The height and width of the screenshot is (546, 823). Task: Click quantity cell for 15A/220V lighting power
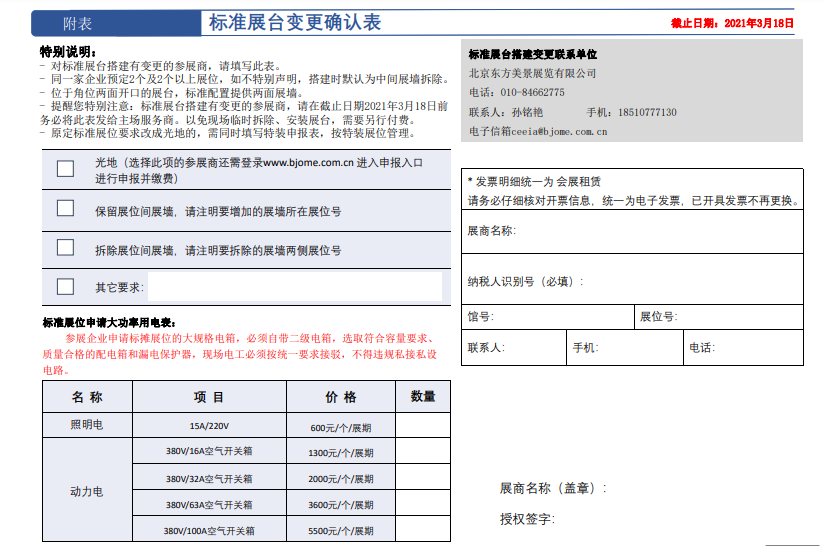point(422,426)
